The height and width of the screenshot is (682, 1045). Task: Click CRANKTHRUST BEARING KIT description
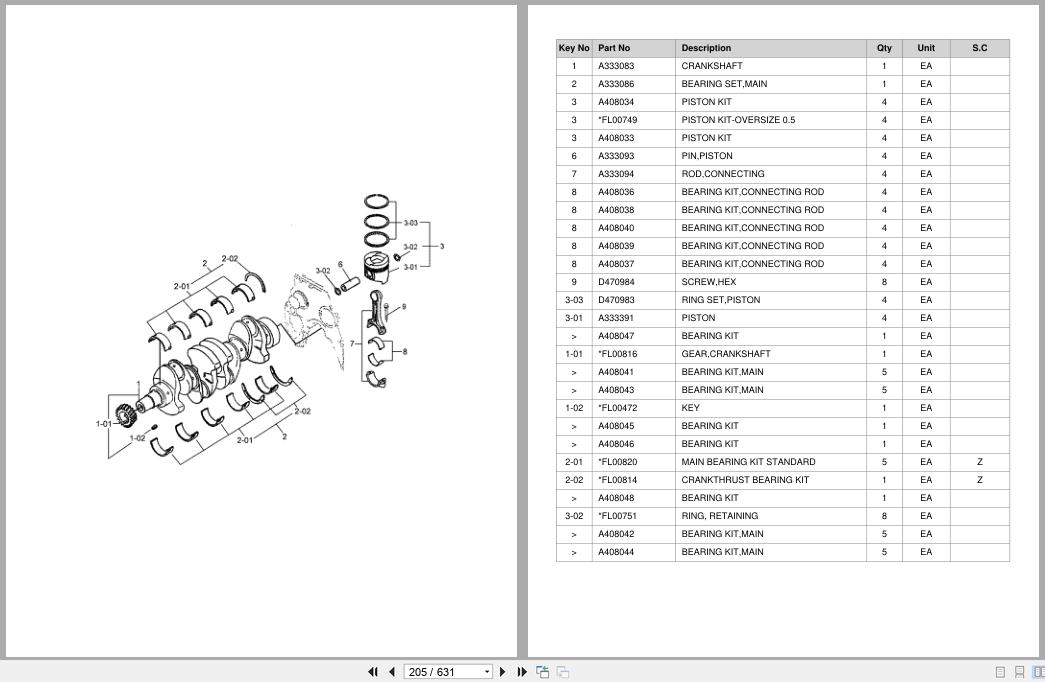tap(745, 480)
